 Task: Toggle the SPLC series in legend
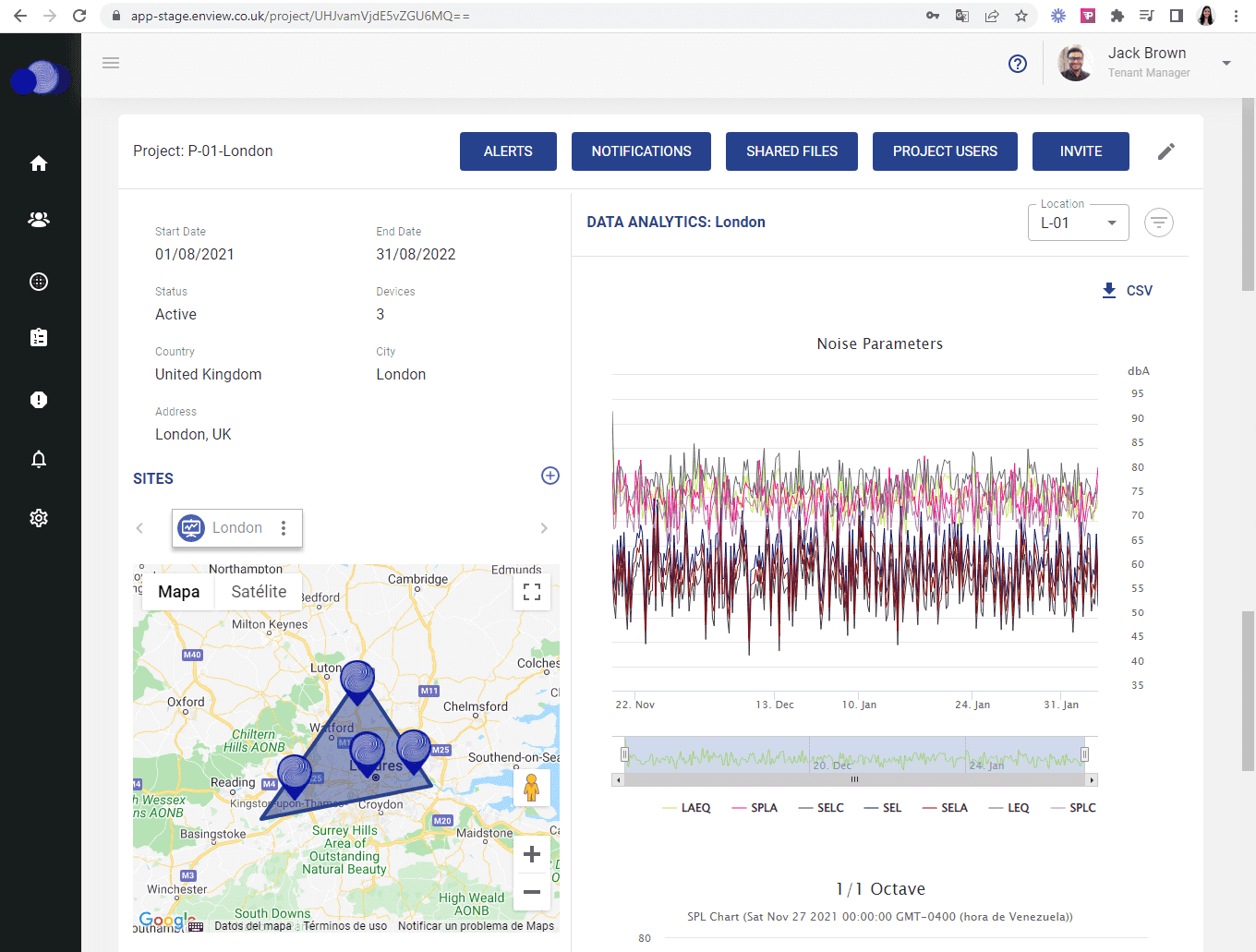pos(1073,808)
